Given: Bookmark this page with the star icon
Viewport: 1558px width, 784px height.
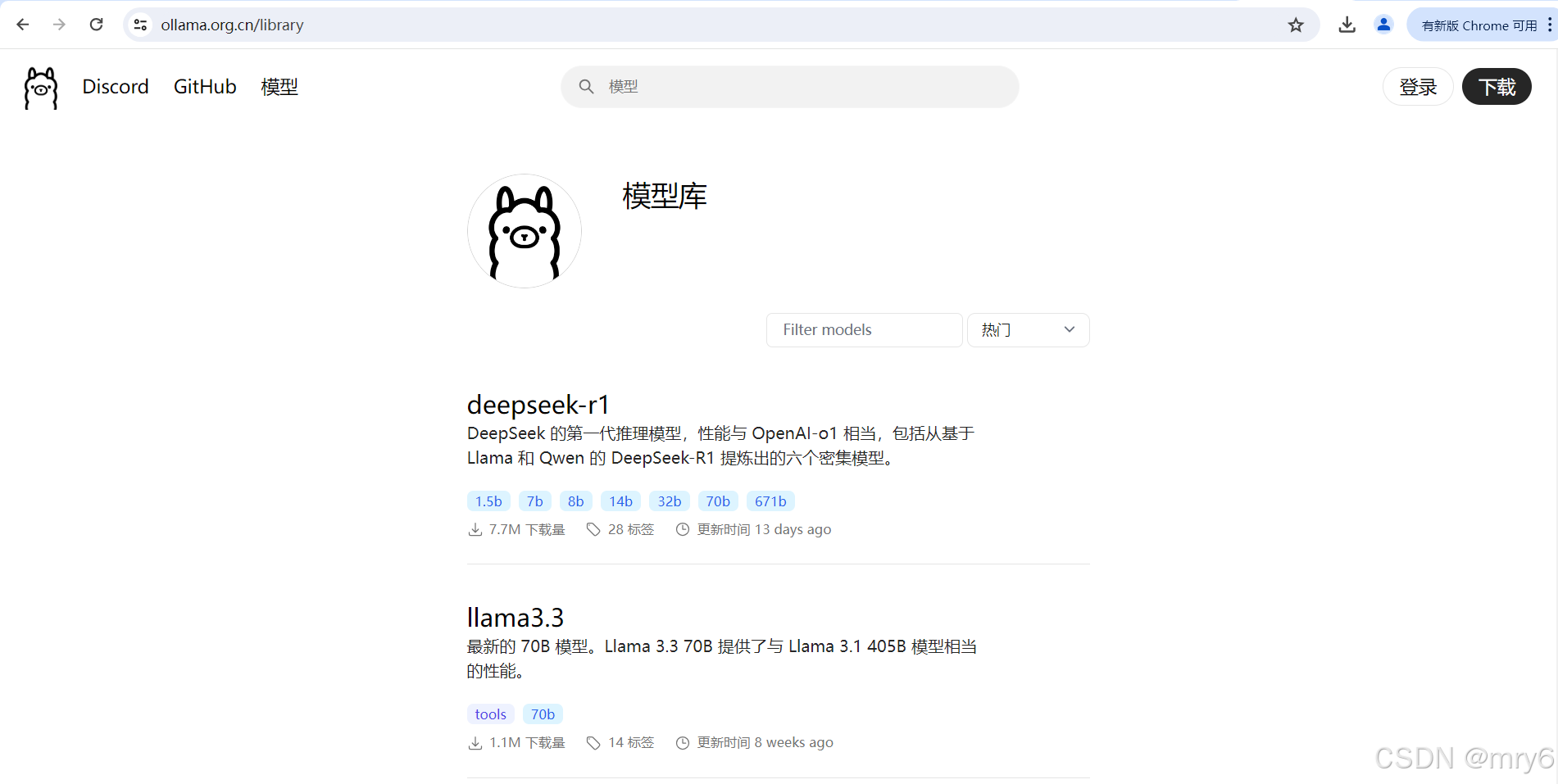Looking at the screenshot, I should click(1295, 25).
